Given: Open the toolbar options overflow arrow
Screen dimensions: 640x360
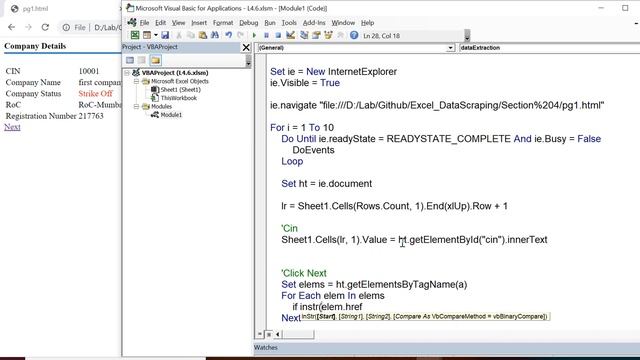Looking at the screenshot, I should coord(467,36).
